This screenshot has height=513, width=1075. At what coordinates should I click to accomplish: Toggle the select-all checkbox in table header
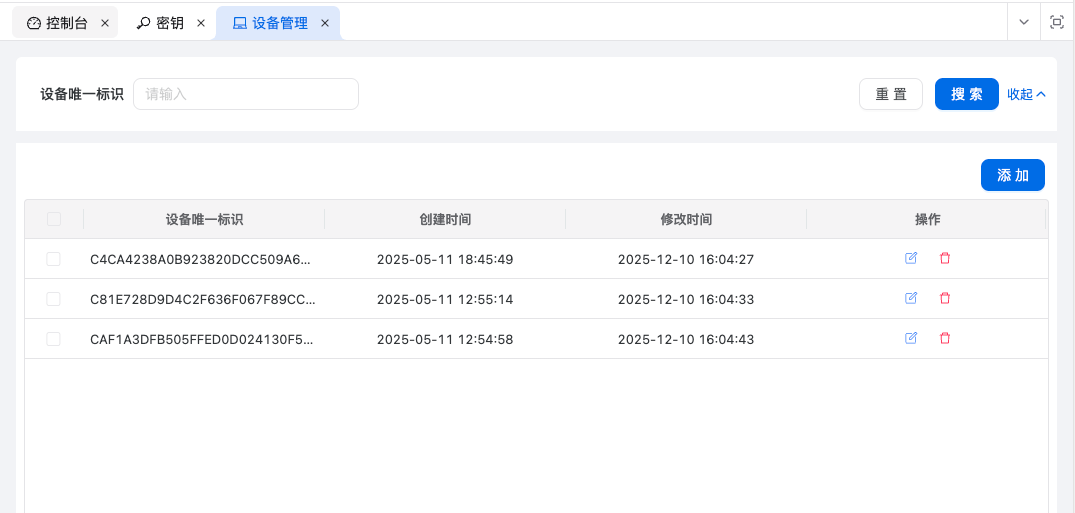point(54,219)
